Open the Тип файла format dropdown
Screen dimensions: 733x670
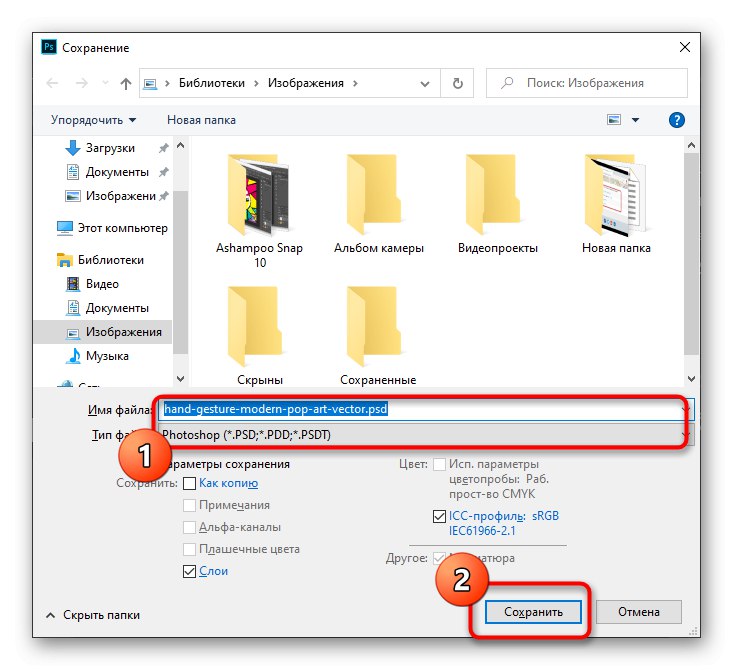coord(425,435)
